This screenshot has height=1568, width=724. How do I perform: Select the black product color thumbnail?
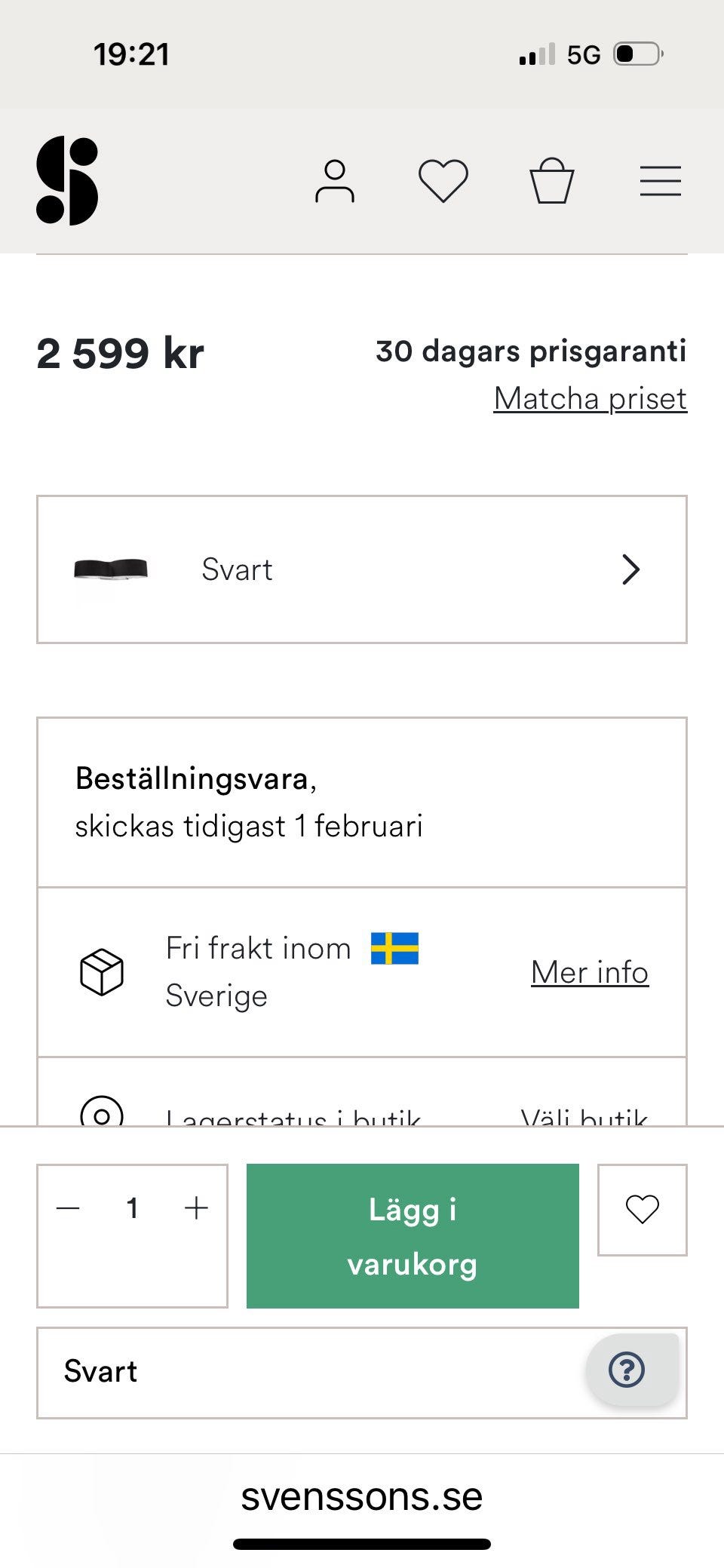point(111,569)
